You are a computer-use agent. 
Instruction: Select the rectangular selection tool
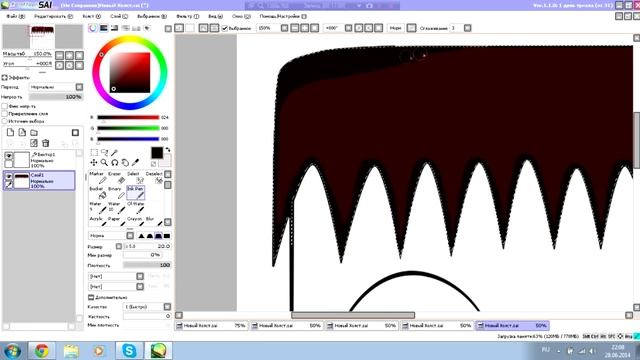[x=94, y=152]
